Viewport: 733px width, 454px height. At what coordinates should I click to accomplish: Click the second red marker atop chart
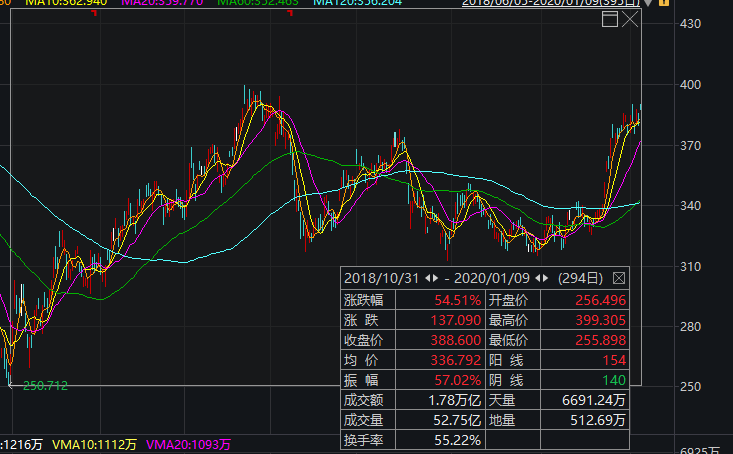pyautogui.click(x=290, y=13)
